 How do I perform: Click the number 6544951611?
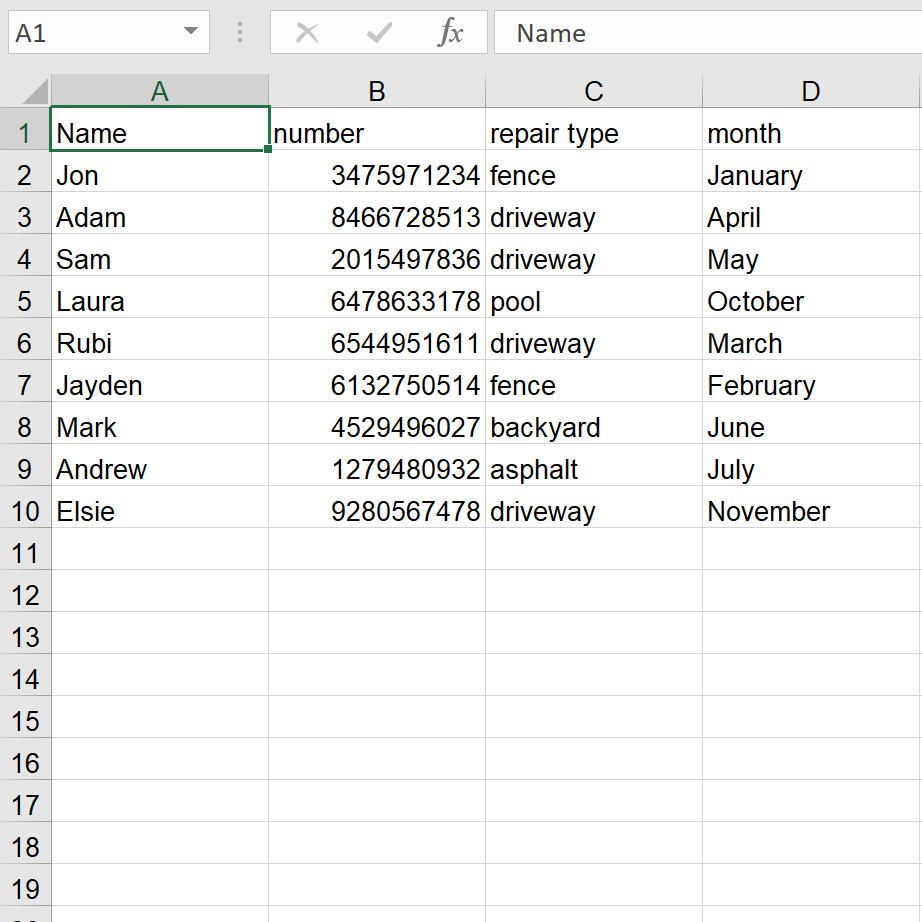click(377, 339)
